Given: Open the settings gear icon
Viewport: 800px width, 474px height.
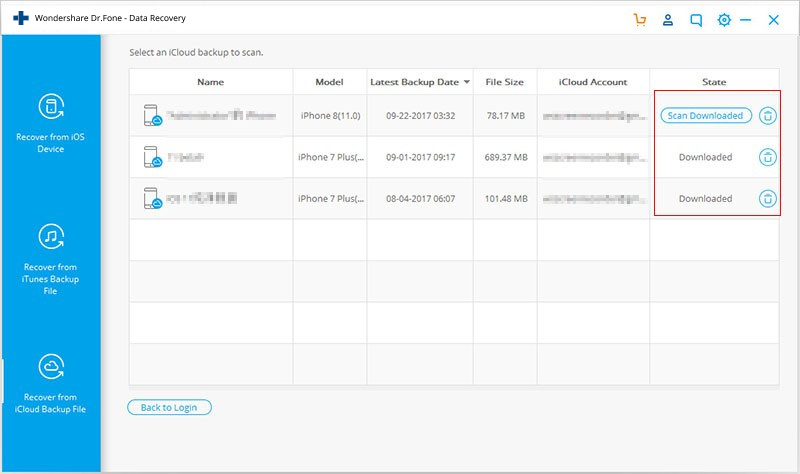Looking at the screenshot, I should click(724, 20).
